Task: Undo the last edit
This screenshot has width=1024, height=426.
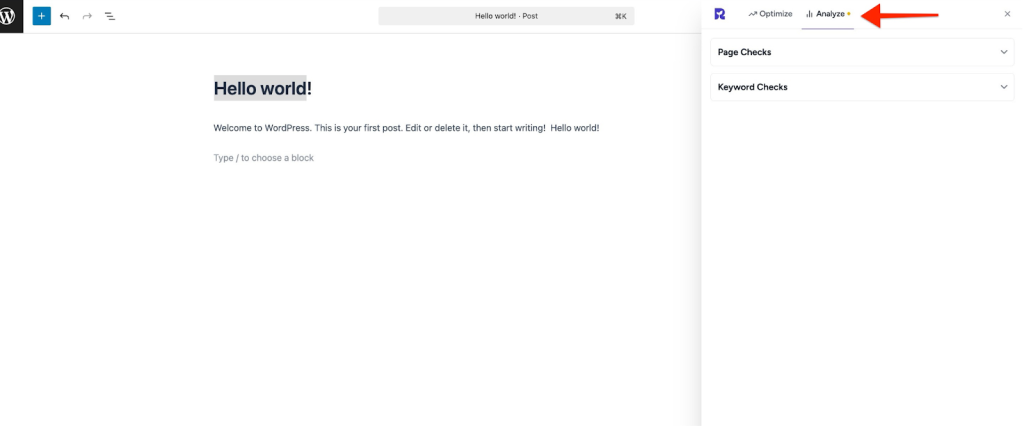Action: tap(65, 16)
